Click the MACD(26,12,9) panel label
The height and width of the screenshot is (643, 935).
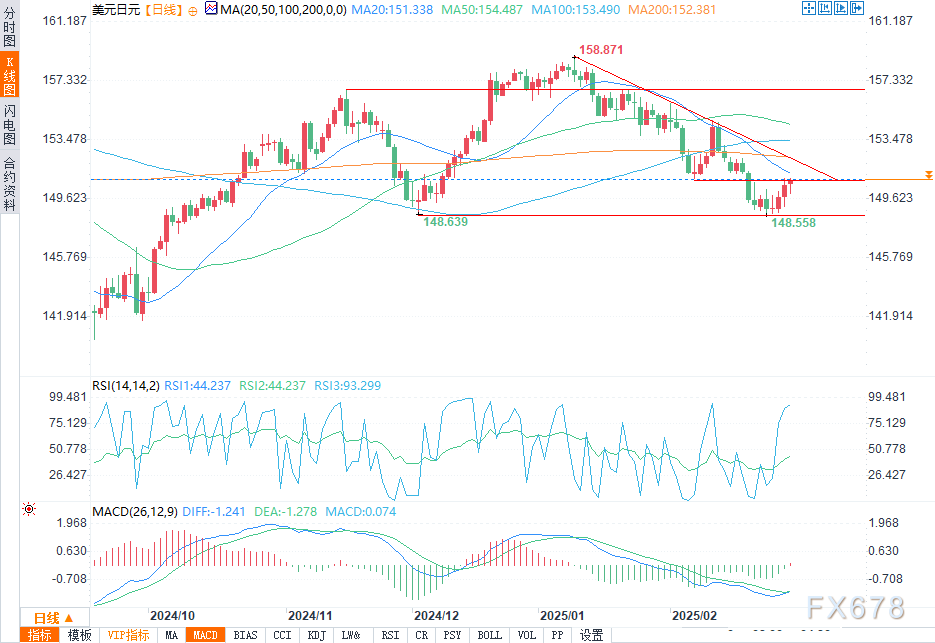(x=135, y=511)
